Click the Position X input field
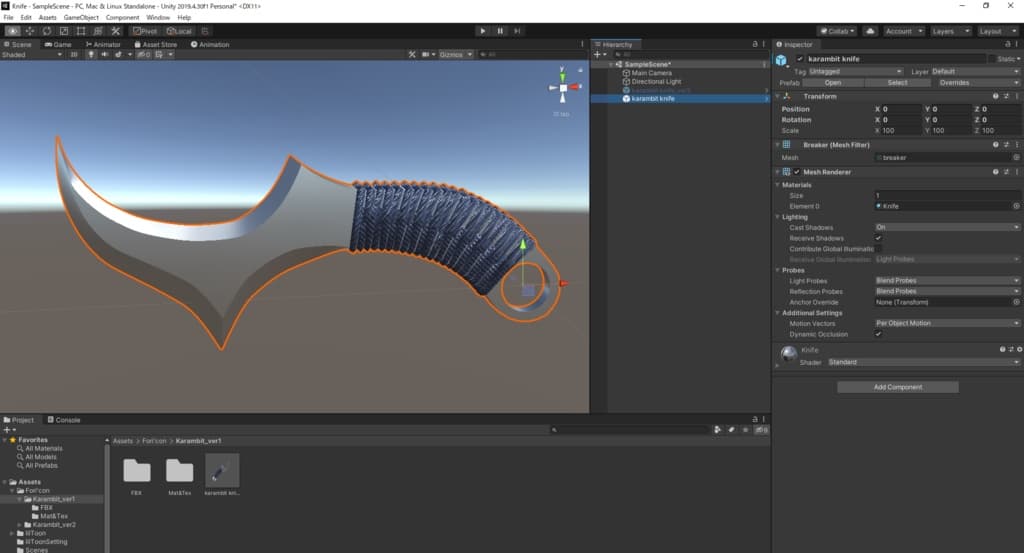Viewport: 1024px width, 553px height. tap(900, 109)
